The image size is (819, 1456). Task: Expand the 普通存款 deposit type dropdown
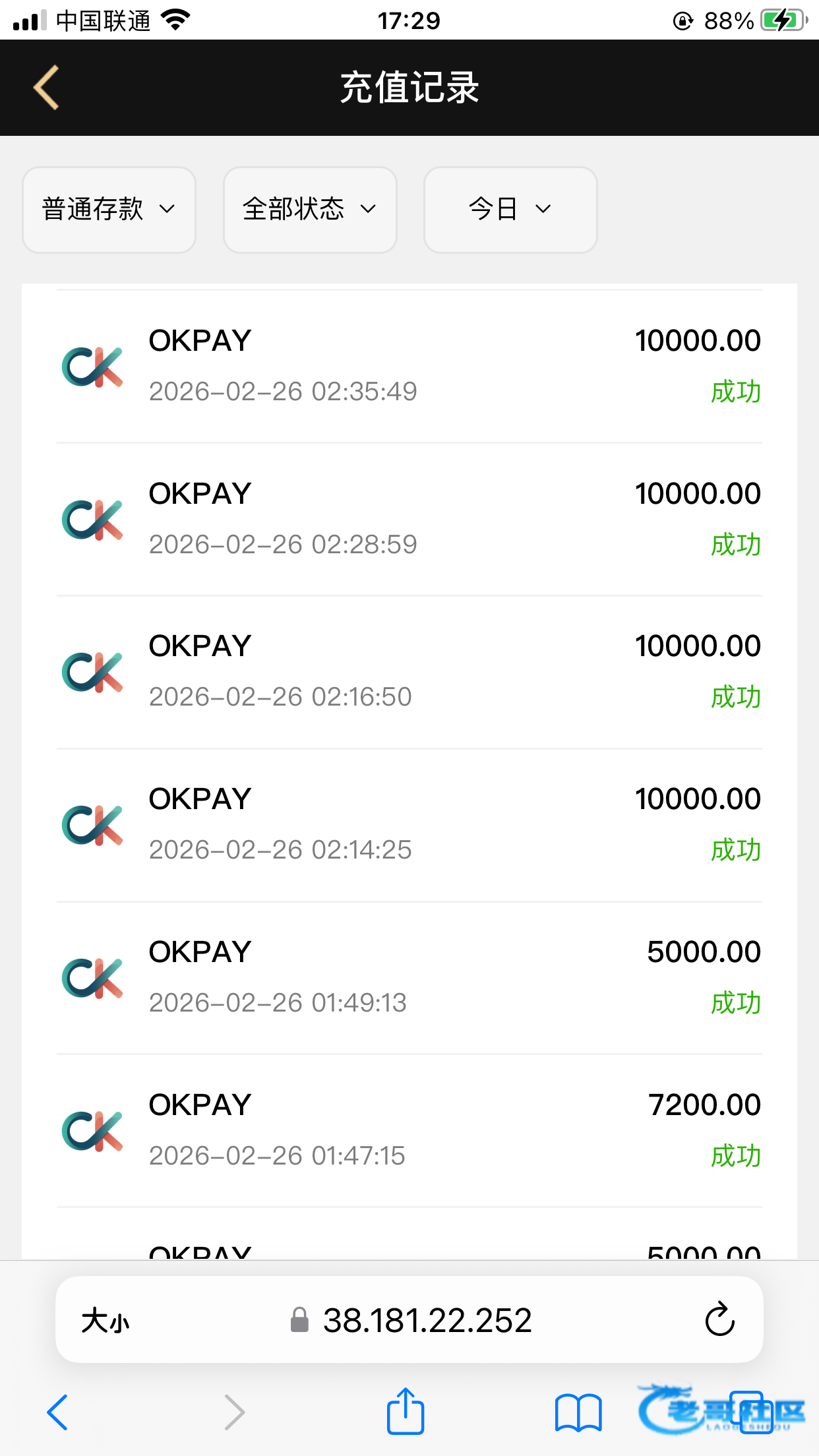coord(109,210)
